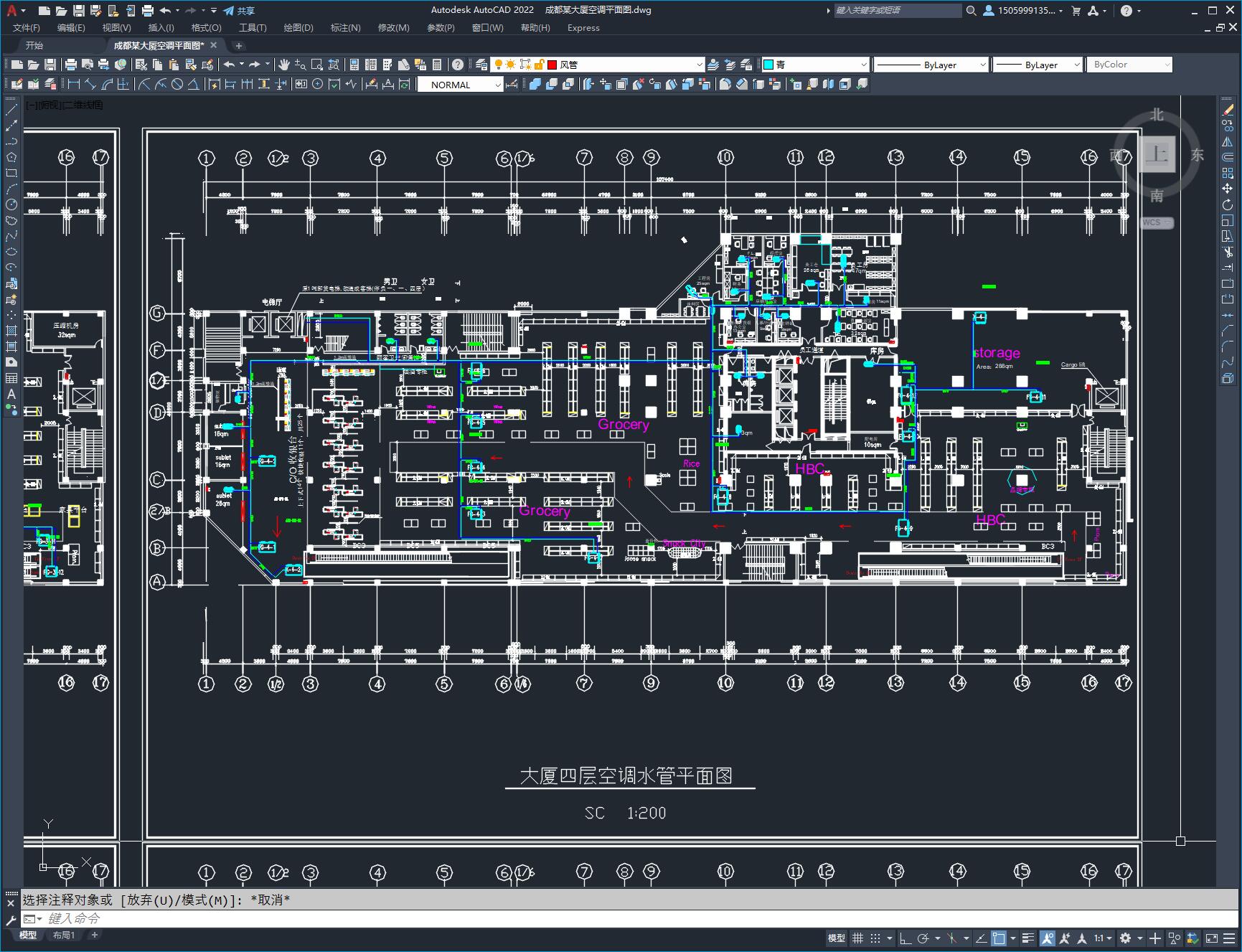Open the color dropdown showing 青

tap(815, 65)
